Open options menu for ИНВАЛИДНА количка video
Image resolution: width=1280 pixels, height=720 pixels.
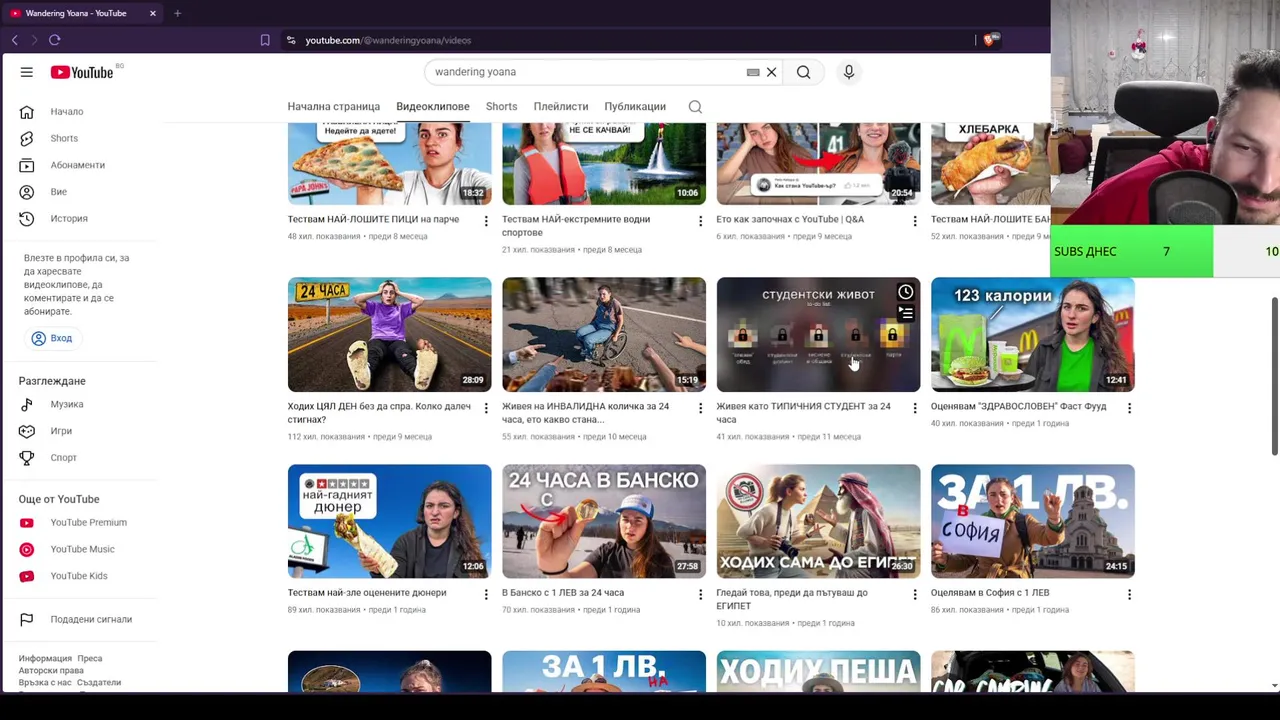[700, 408]
